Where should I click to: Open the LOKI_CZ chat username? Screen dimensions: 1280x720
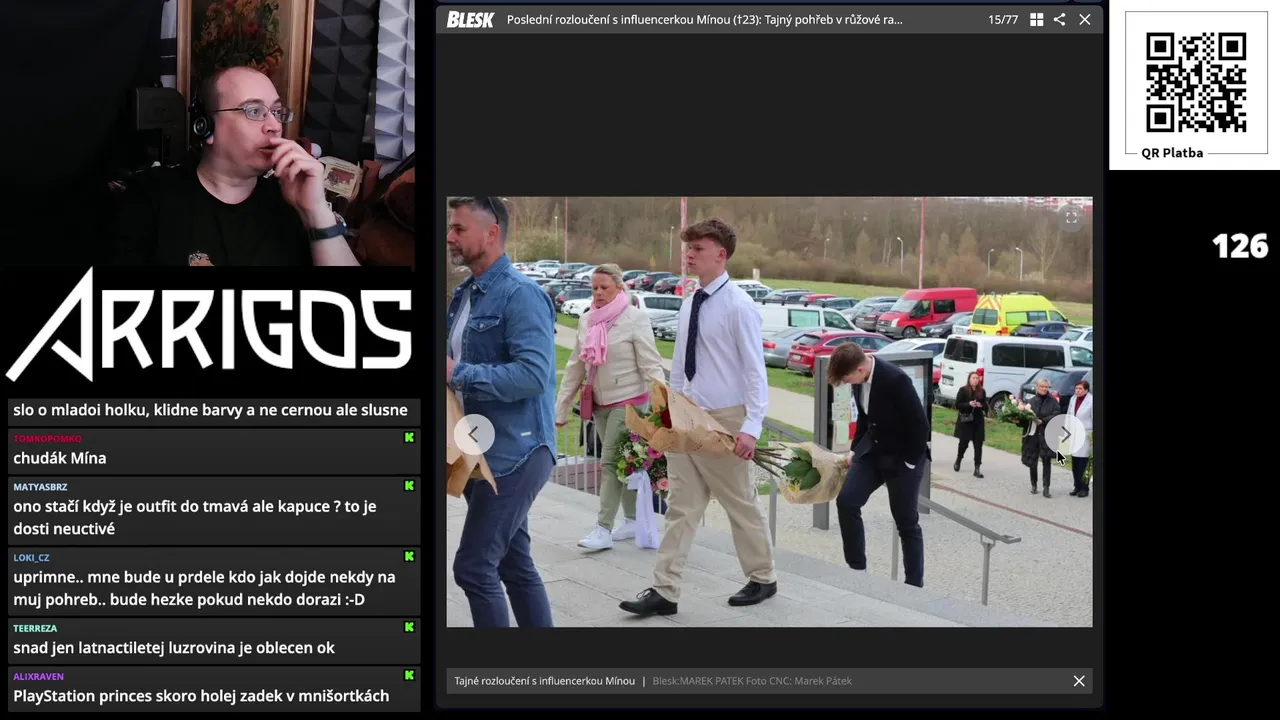(x=31, y=558)
